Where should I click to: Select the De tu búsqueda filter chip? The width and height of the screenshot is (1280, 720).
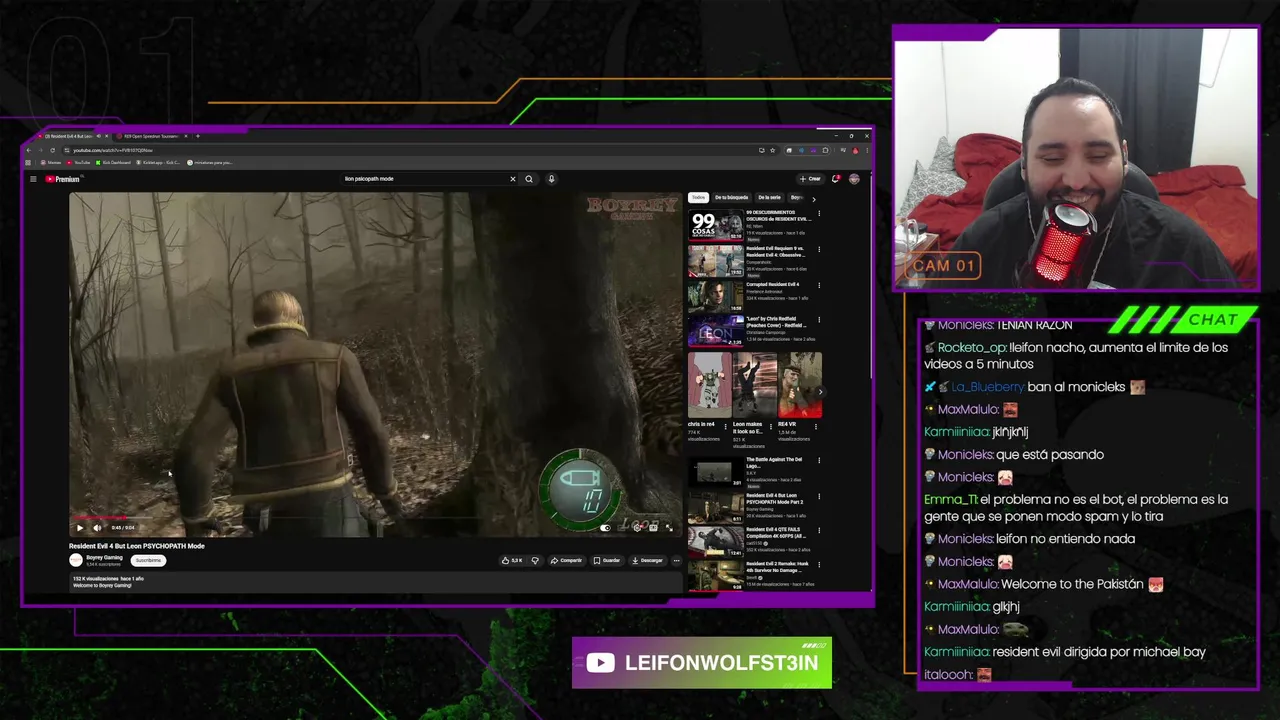[x=731, y=198]
